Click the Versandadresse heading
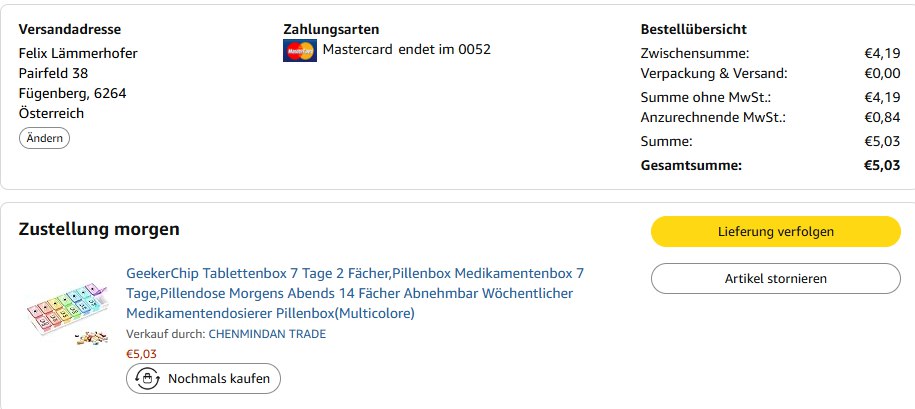This screenshot has width=915, height=409. pos(70,30)
